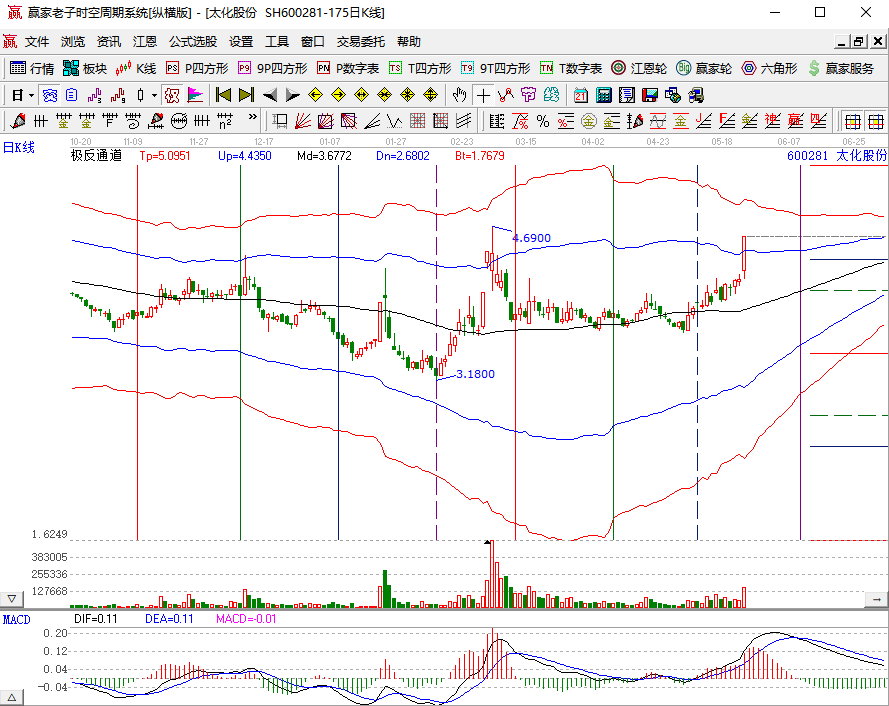Viewport: 889px width, 706px height.
Task: Toggle the 板块 sector view button
Action: click(x=85, y=68)
